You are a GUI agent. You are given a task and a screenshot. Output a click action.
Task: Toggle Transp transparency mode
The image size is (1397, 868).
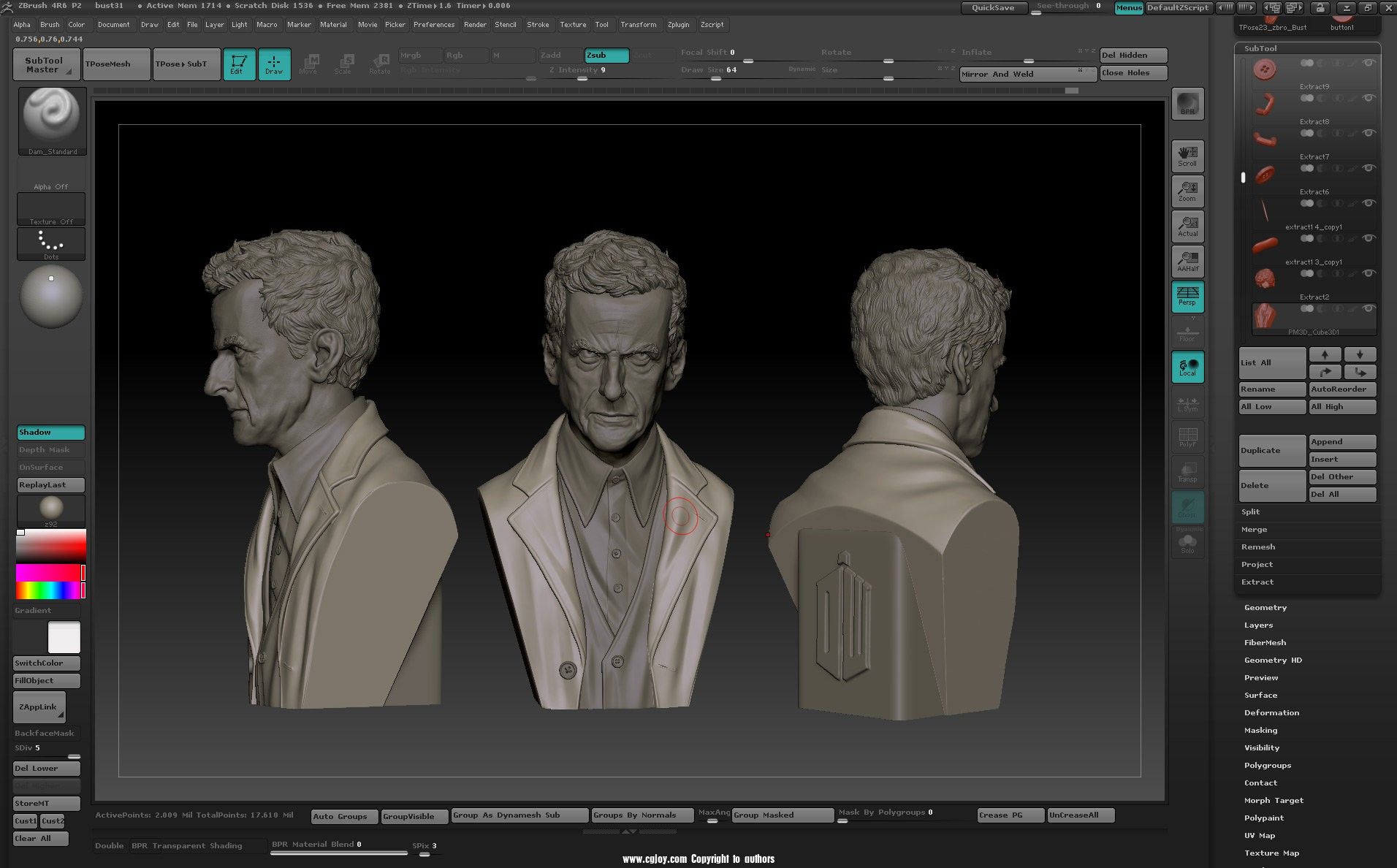pos(1188,472)
